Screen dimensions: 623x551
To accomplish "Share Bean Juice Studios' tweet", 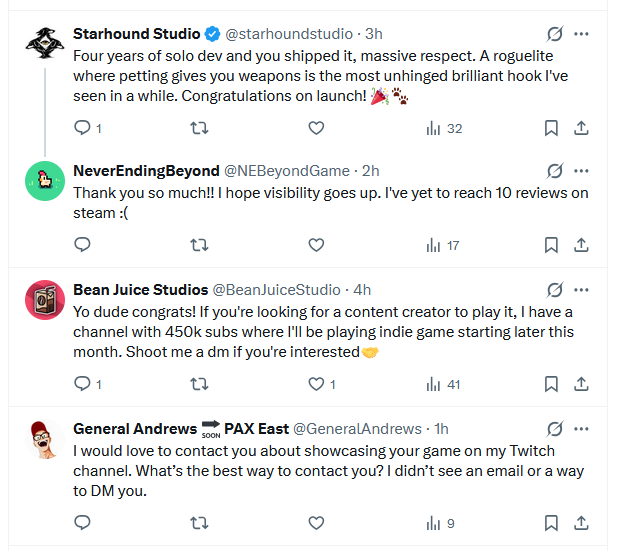I will click(582, 384).
